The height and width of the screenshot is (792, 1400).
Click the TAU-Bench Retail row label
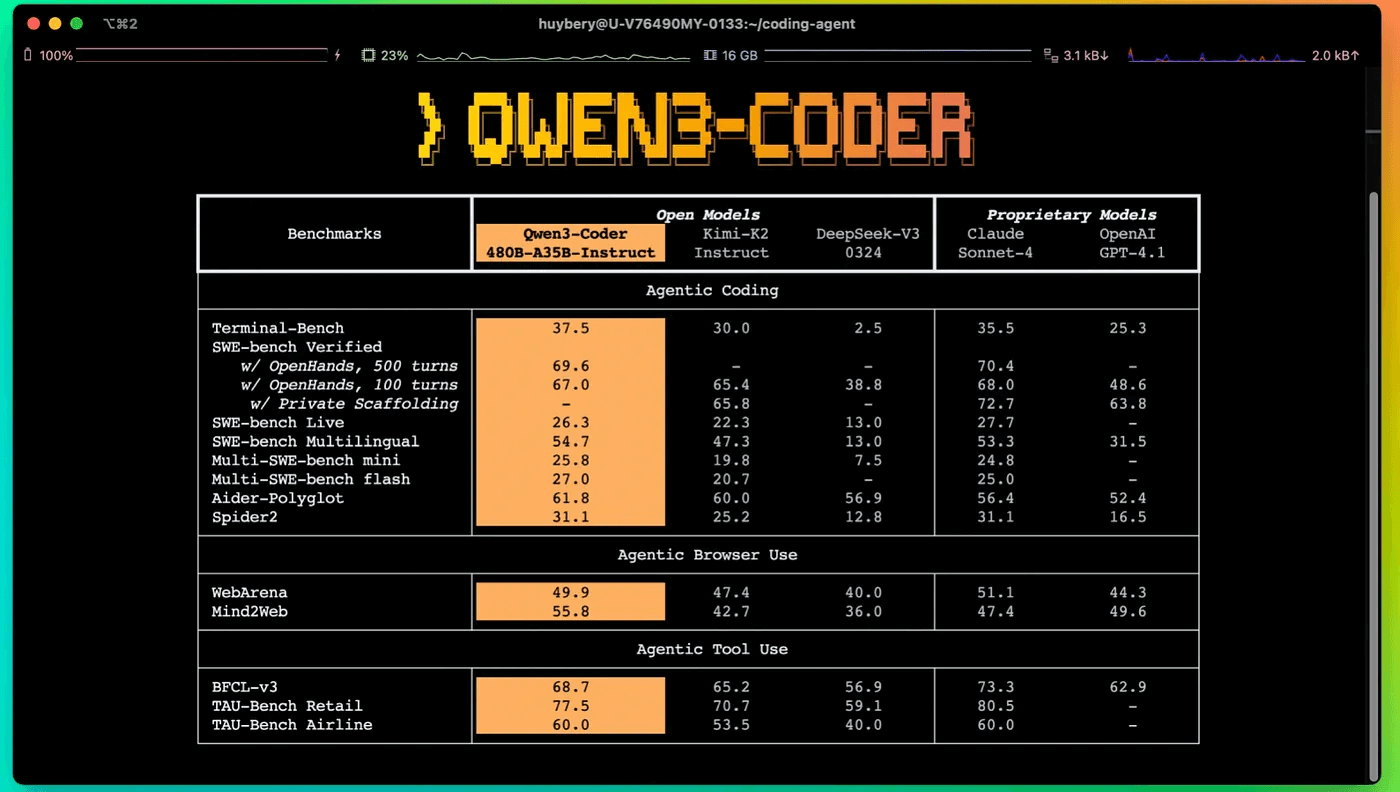click(x=287, y=706)
